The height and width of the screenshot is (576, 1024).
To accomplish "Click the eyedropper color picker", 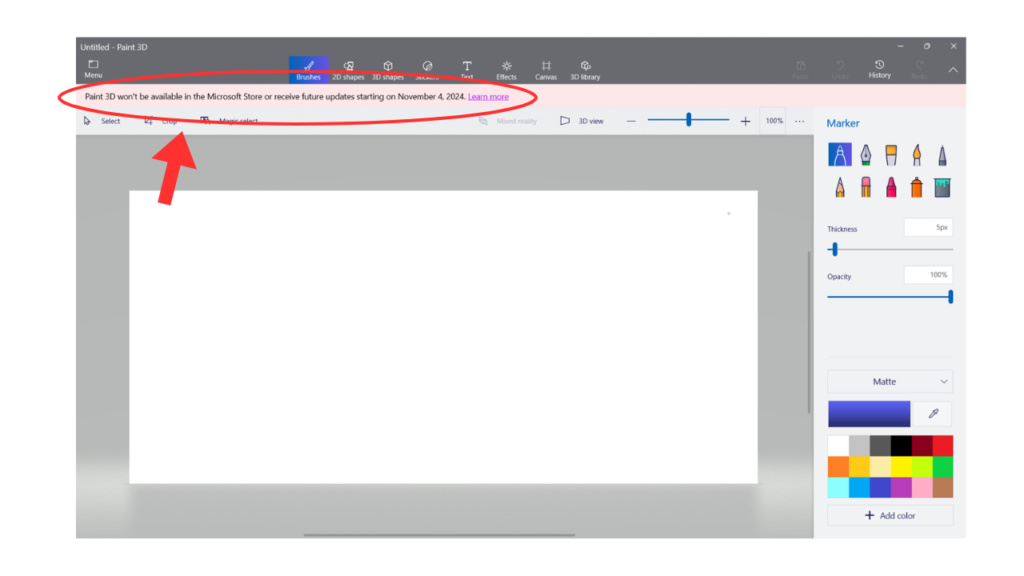I will pos(933,413).
